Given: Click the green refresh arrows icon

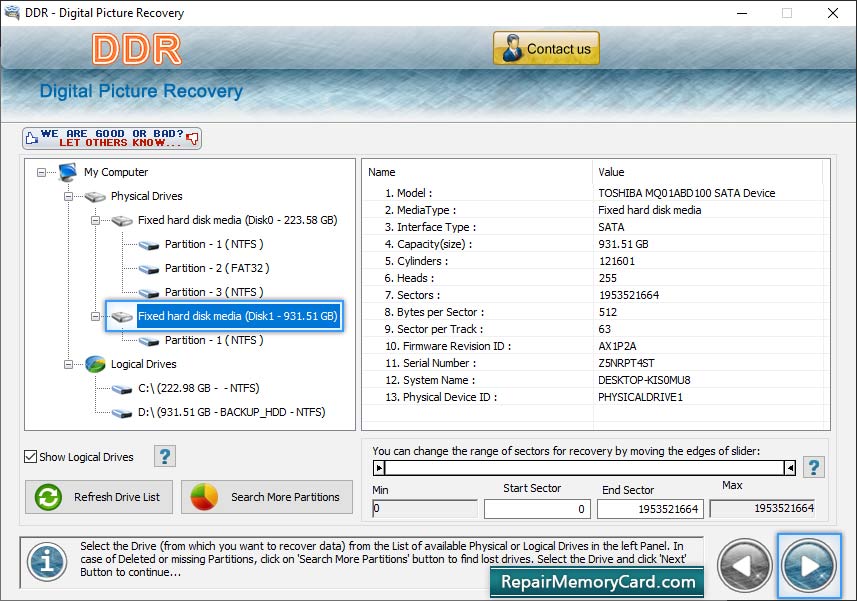Looking at the screenshot, I should point(48,498).
